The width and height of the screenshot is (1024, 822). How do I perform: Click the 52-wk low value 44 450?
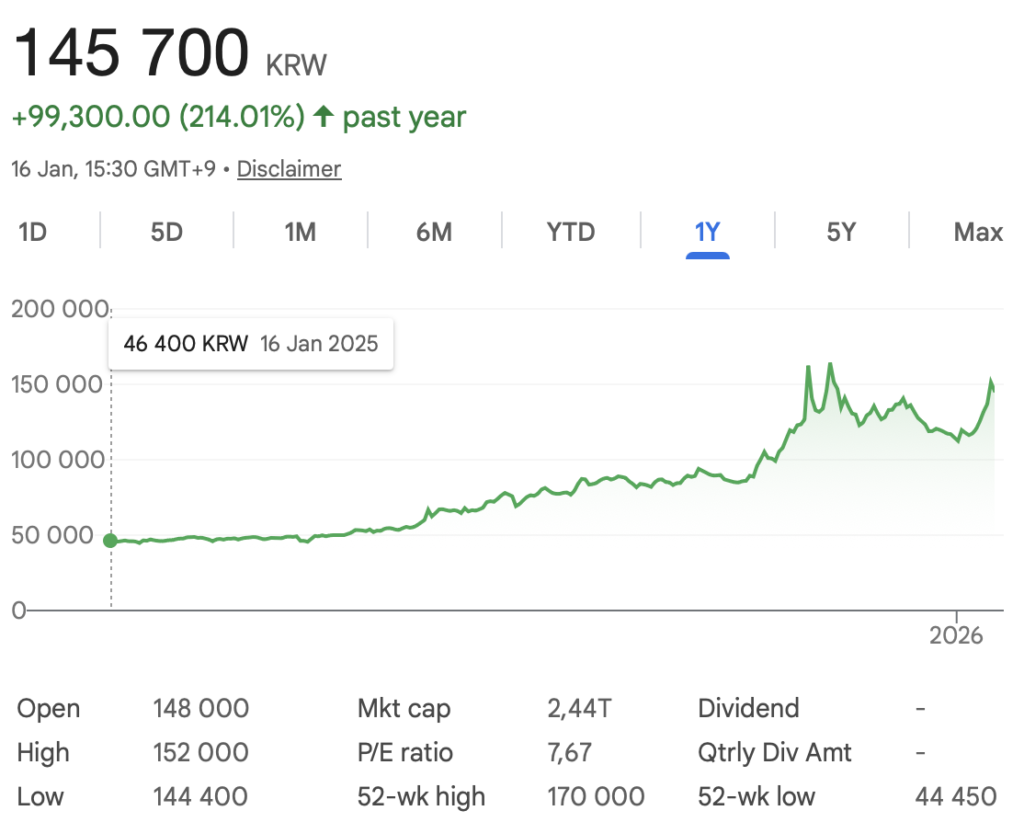point(956,797)
